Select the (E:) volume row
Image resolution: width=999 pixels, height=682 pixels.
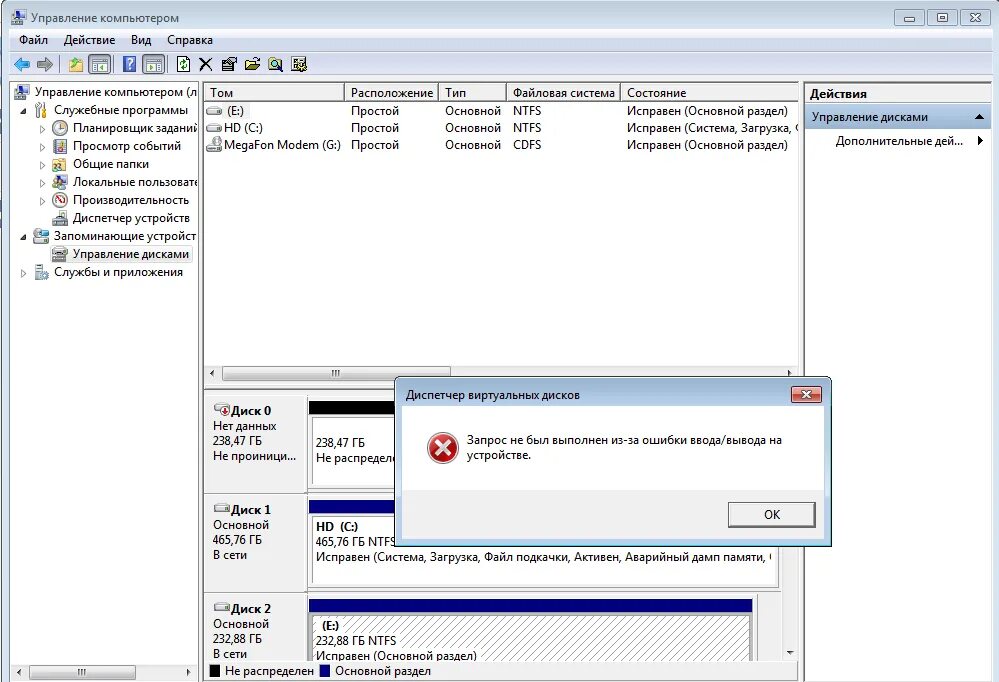501,111
